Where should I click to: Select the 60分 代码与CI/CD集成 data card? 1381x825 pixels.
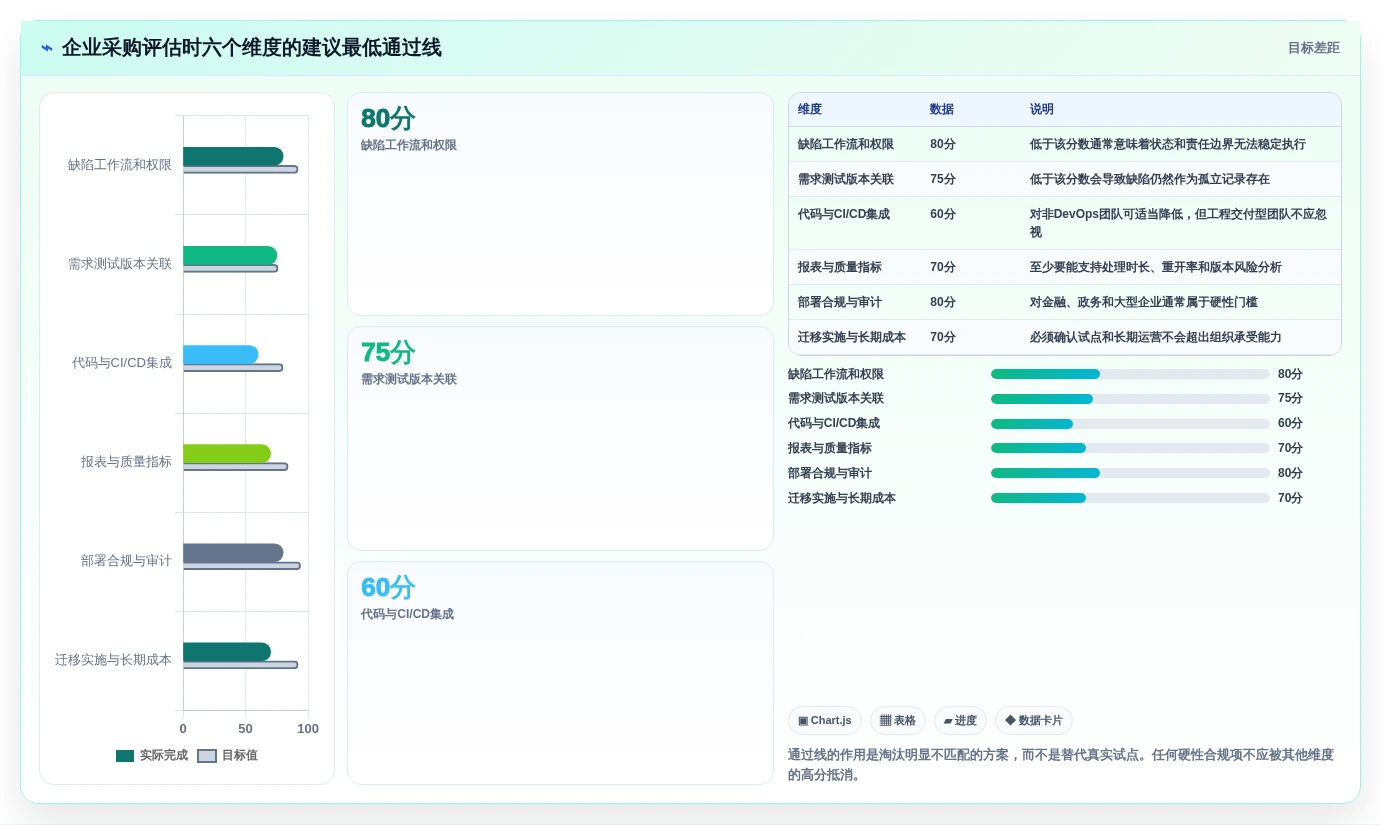point(560,673)
